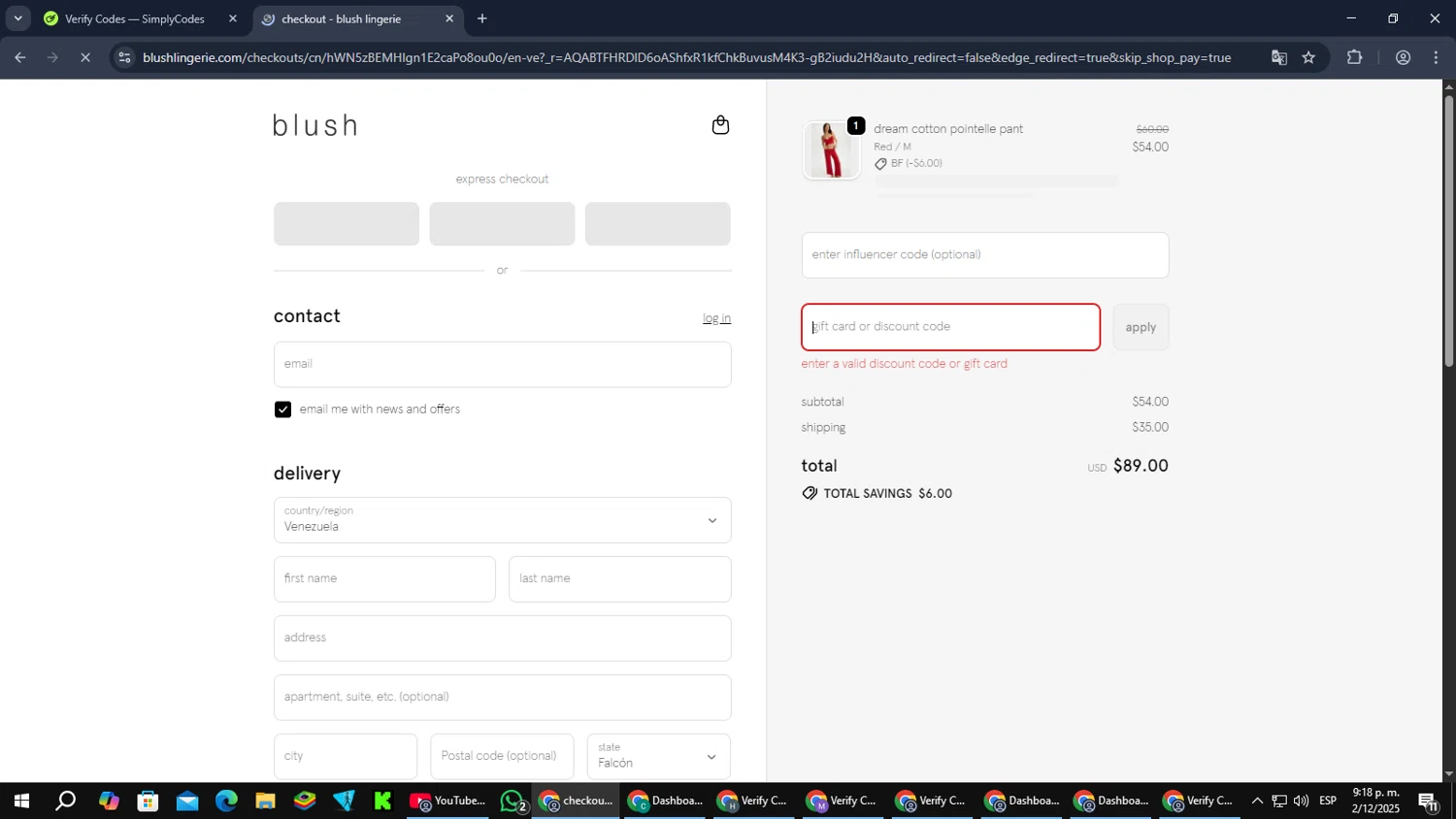Bookmark this page with the star icon
This screenshot has width=1456, height=819.
pos(1308,58)
